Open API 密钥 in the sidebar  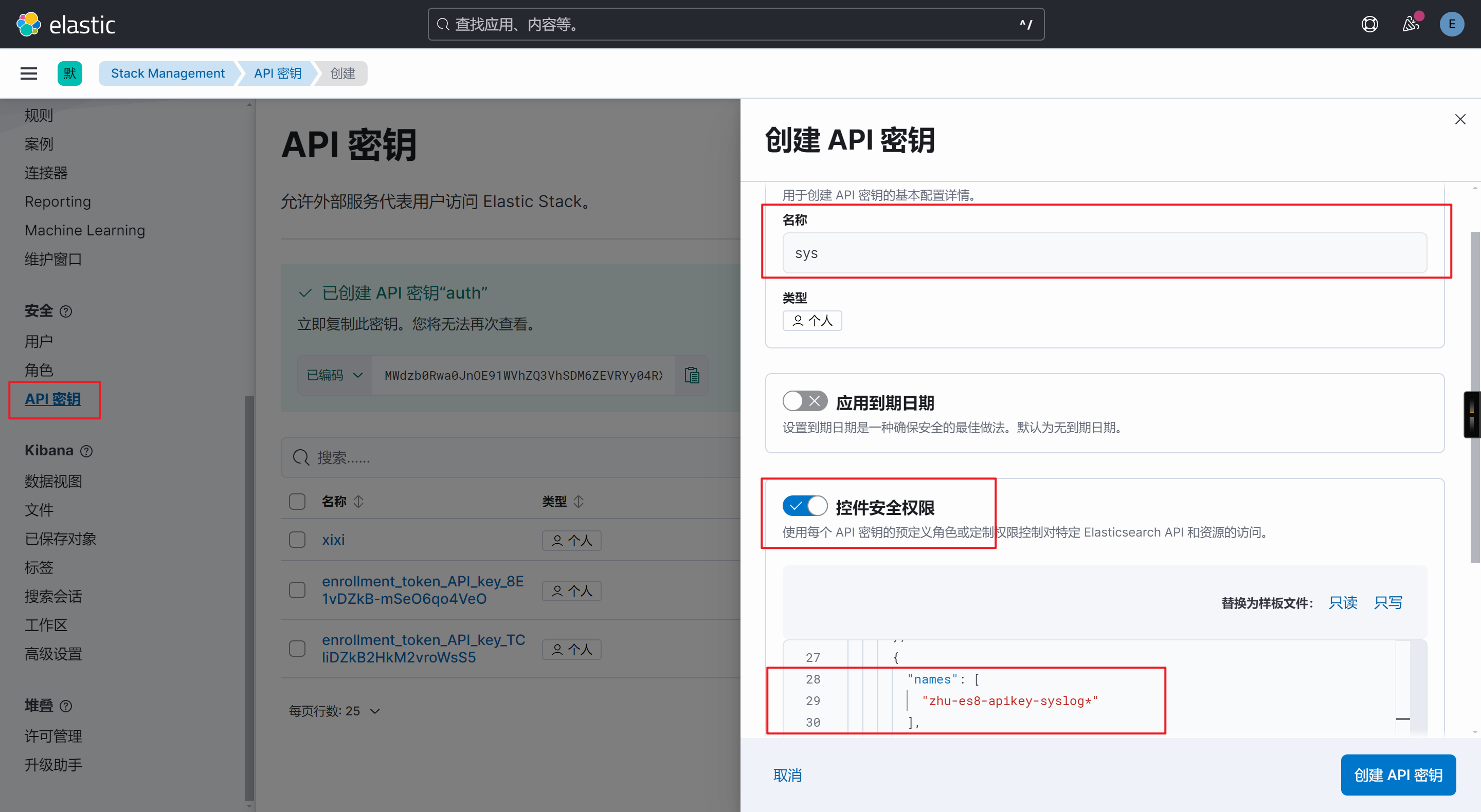(x=52, y=399)
